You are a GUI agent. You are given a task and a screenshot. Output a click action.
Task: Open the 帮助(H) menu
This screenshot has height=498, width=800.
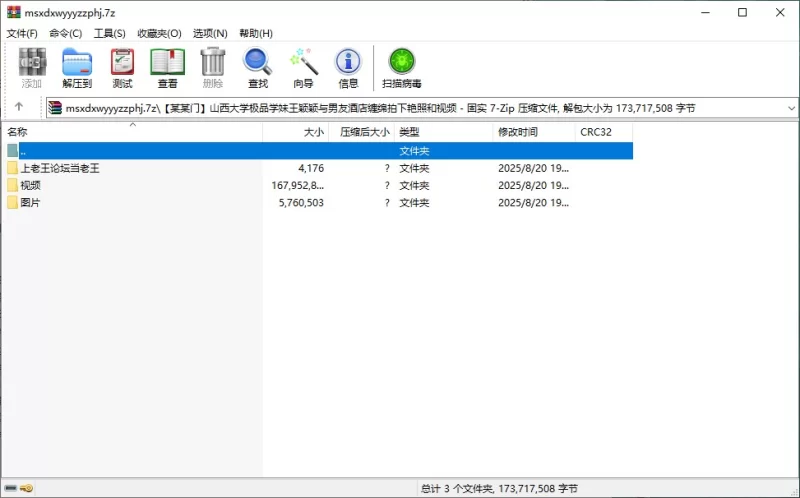click(256, 34)
